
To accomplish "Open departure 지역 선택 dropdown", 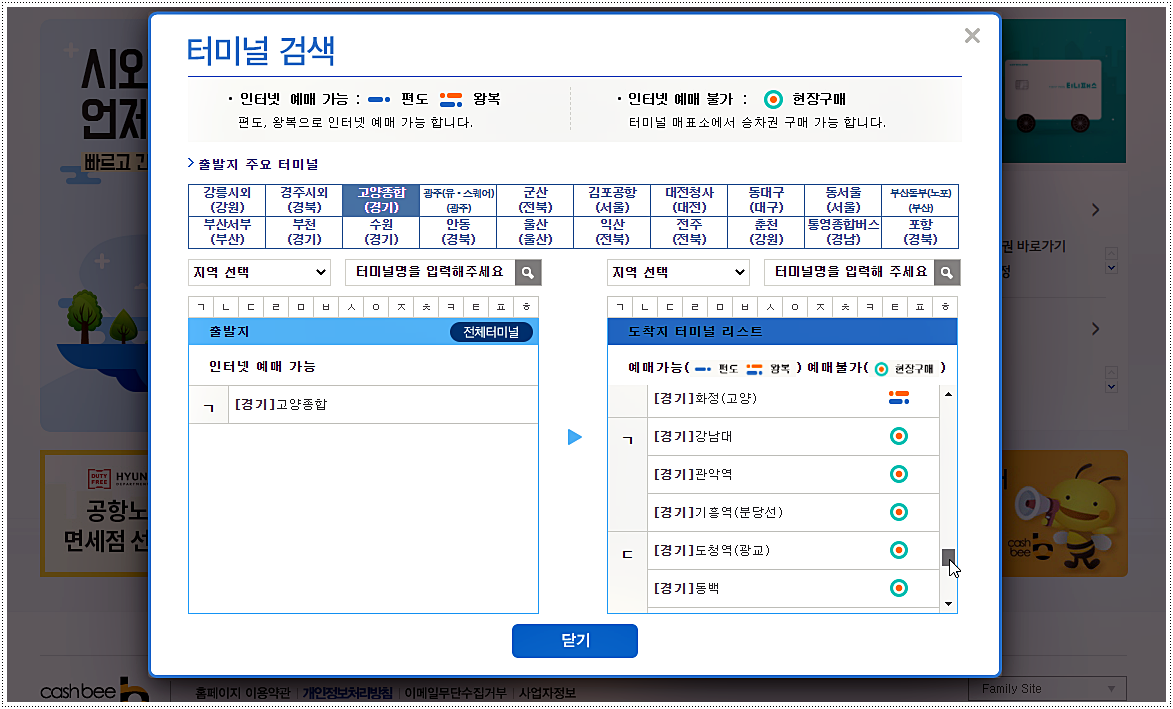I will click(259, 272).
